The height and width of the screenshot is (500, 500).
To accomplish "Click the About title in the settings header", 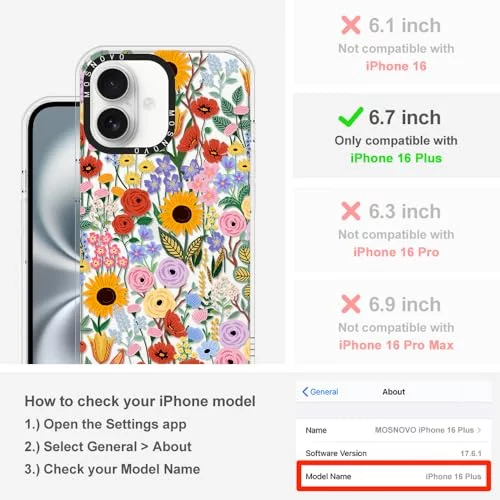I will click(x=393, y=392).
